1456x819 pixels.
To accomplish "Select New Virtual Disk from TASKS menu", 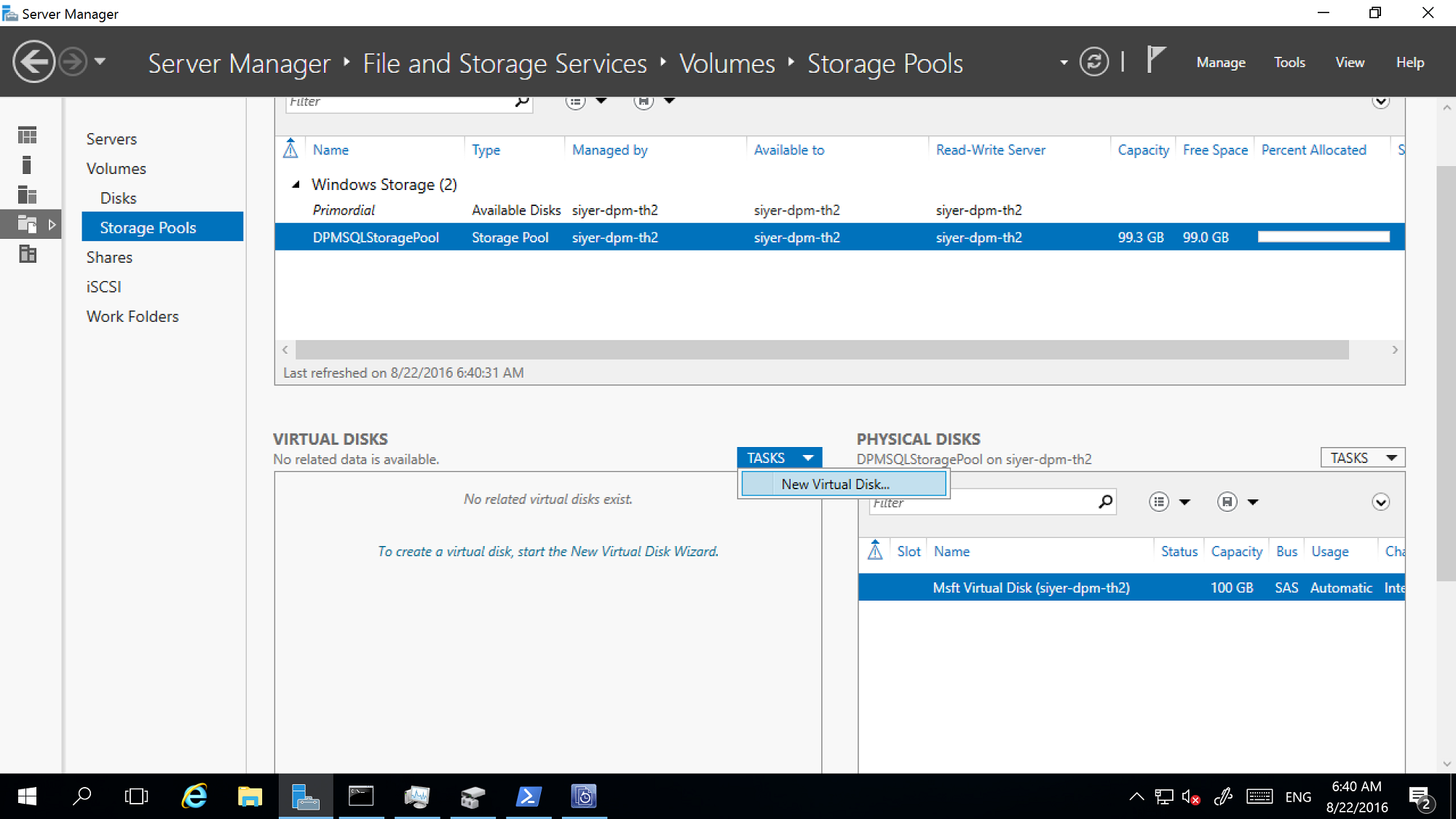I will [834, 484].
